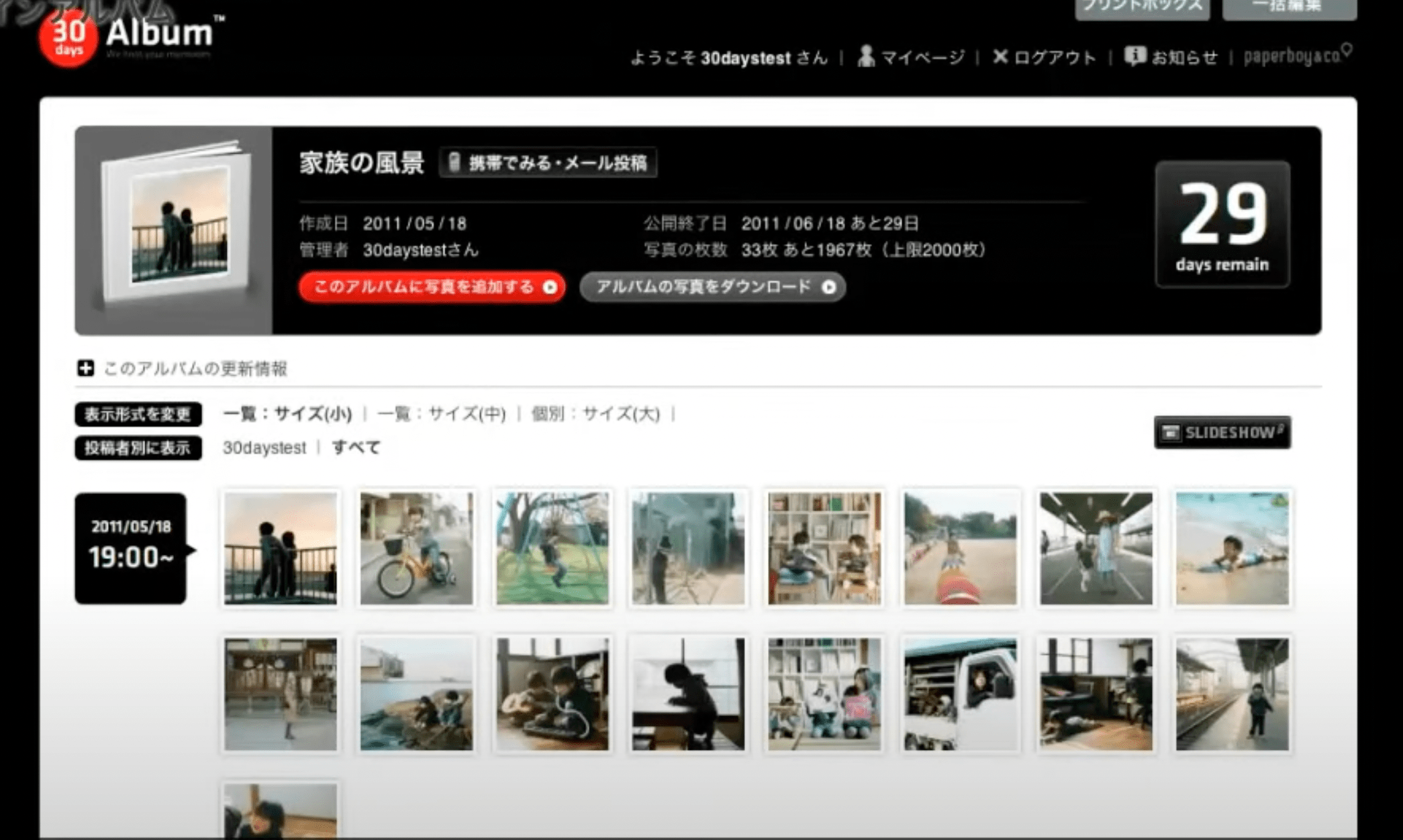Select 一覧：サイズ(小) view option
Image resolution: width=1403 pixels, height=840 pixels.
[287, 414]
